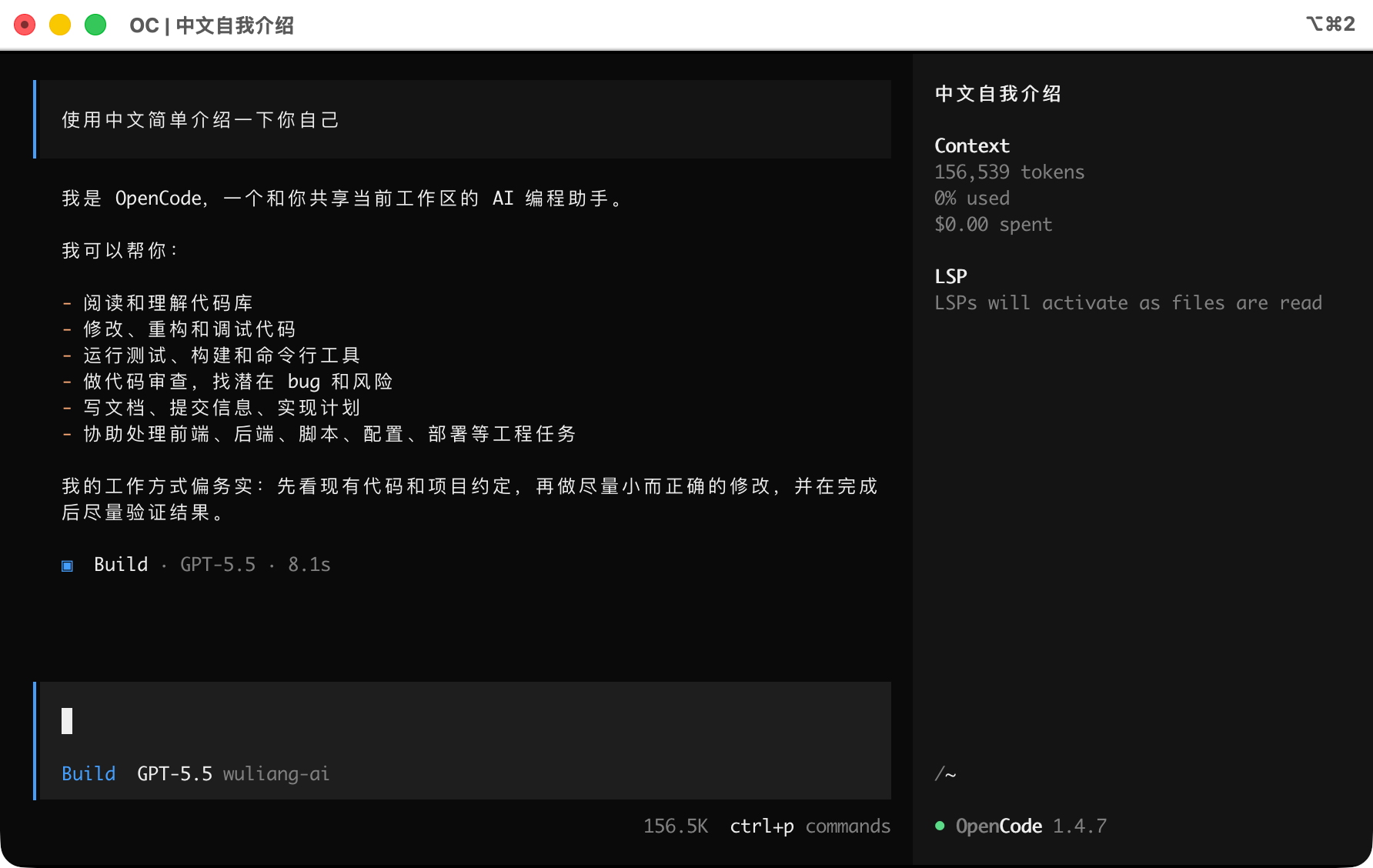Open ctrl+p commands hint
Image resolution: width=1373 pixels, height=868 pixels.
click(x=810, y=826)
